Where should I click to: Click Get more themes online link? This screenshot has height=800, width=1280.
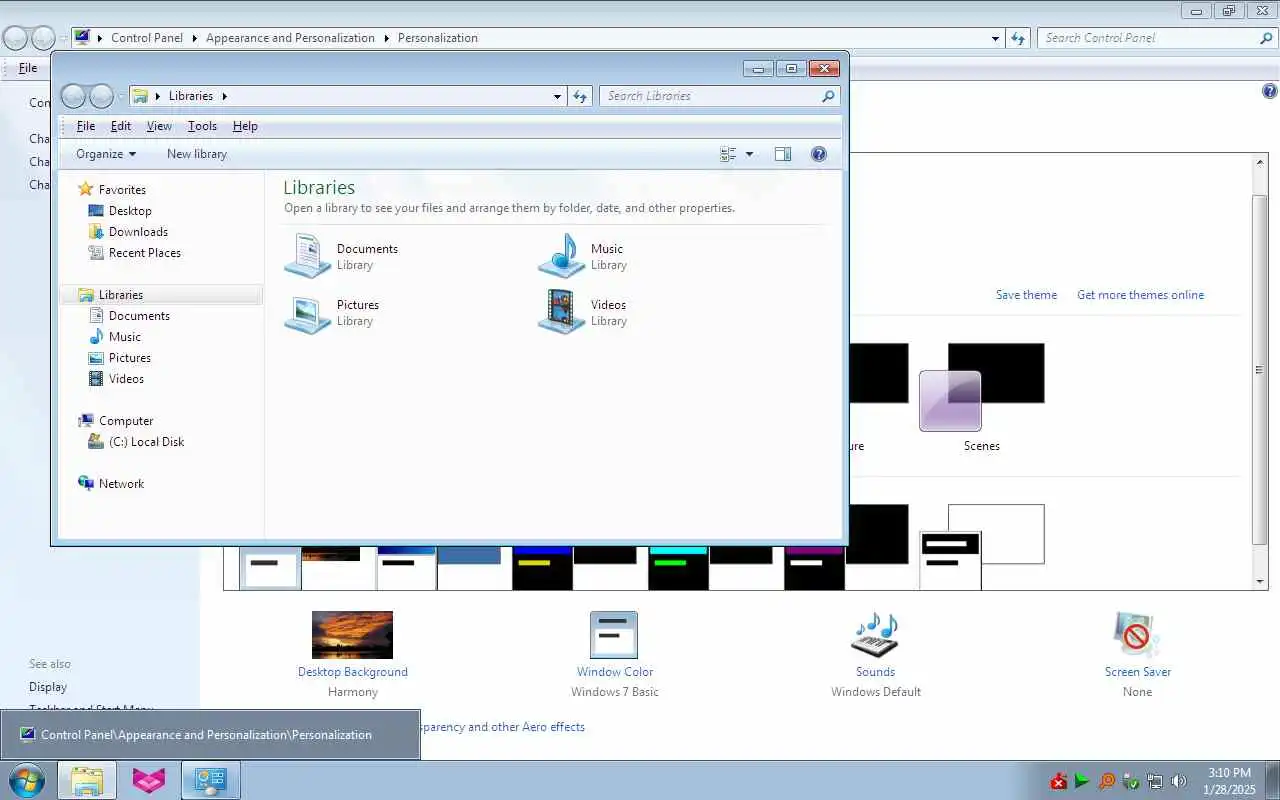[x=1140, y=295]
